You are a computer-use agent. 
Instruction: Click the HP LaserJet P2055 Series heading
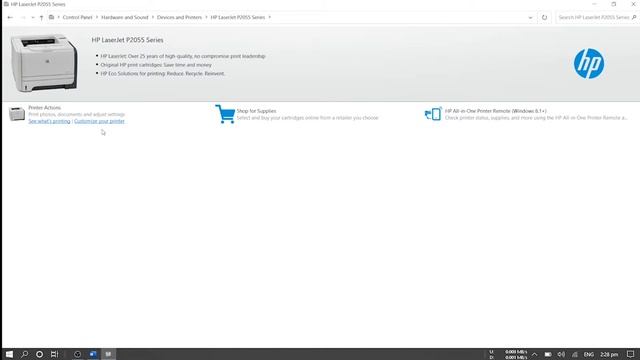coord(127,40)
